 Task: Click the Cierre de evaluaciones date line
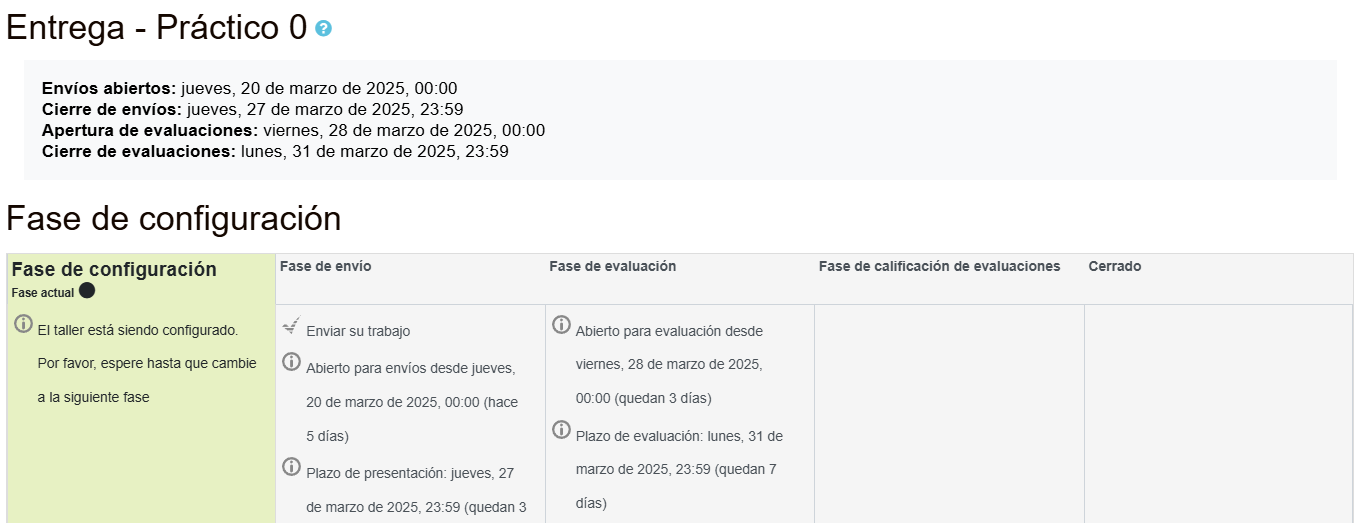point(275,152)
